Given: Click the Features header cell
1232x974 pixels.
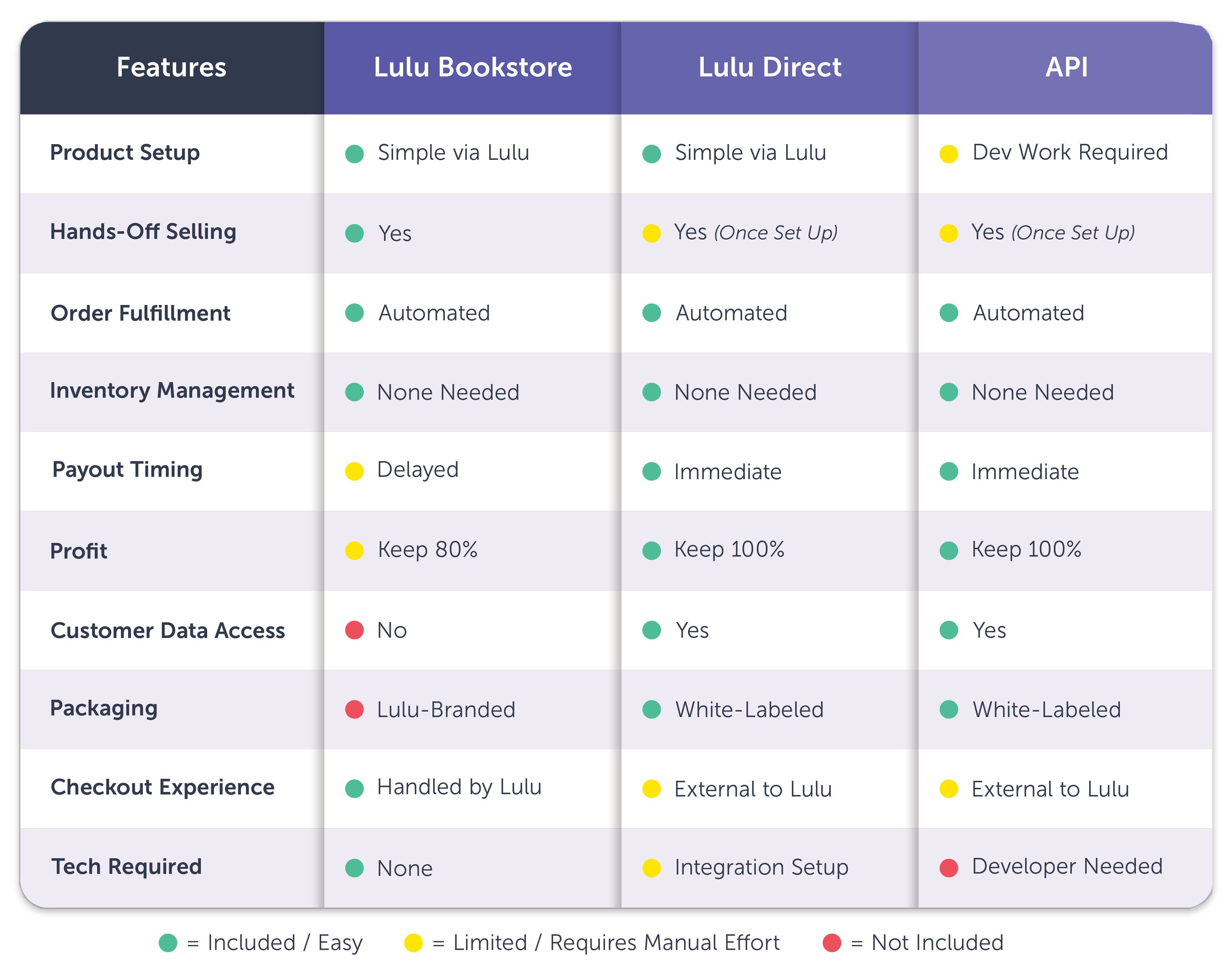Looking at the screenshot, I should [172, 67].
